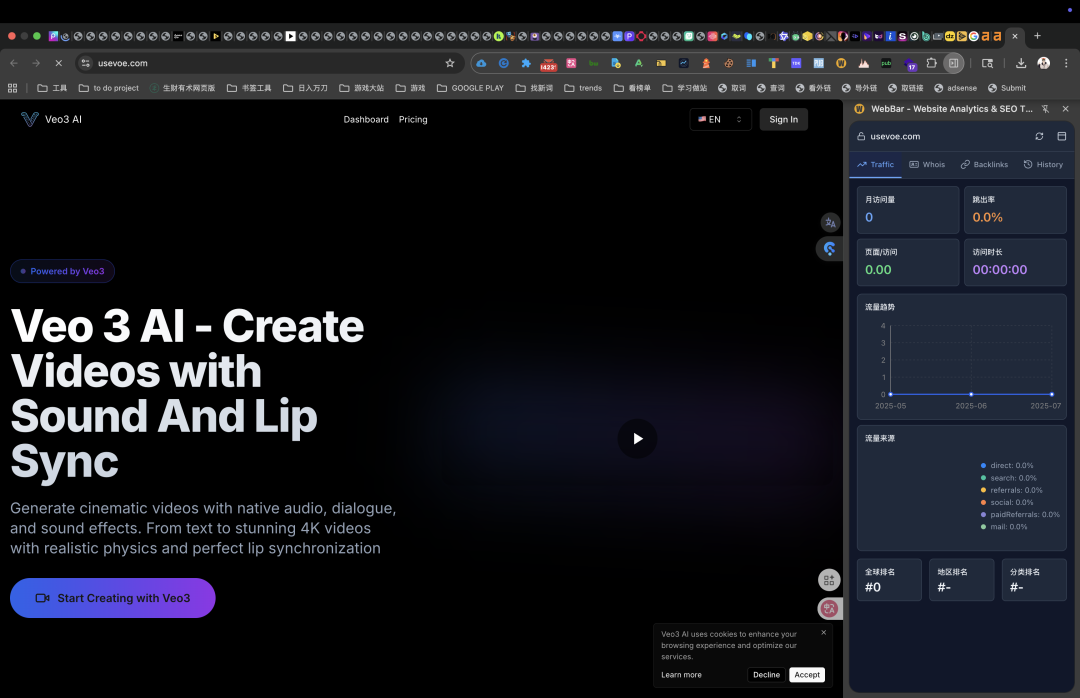Open the red 1423 badge extension
This screenshot has height=698, width=1080.
coord(548,64)
